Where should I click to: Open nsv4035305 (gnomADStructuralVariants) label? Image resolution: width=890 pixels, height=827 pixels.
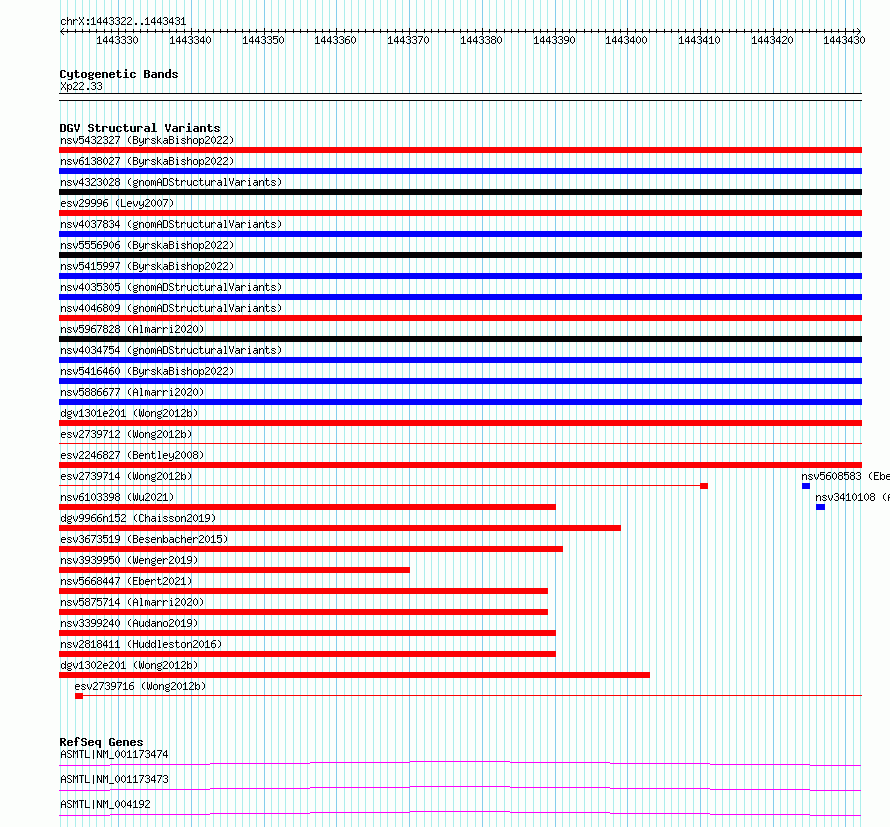(171, 287)
